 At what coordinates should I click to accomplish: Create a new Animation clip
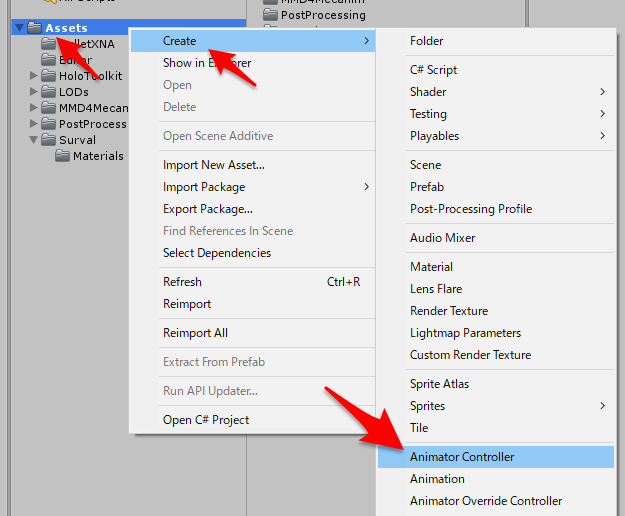(x=496, y=479)
